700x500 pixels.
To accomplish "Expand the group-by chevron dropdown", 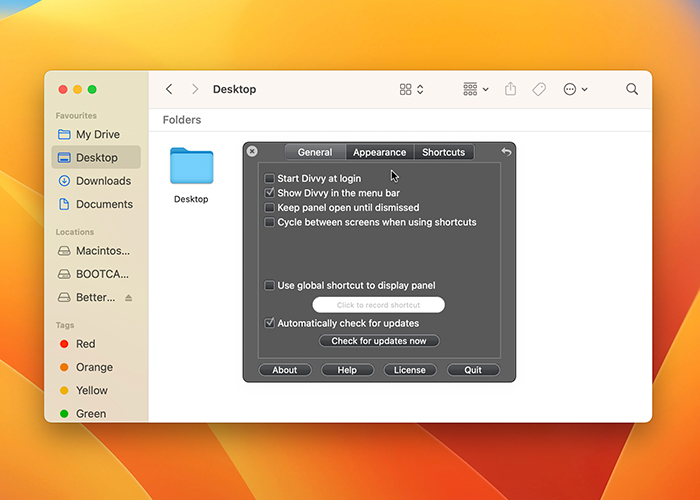I will tap(486, 89).
